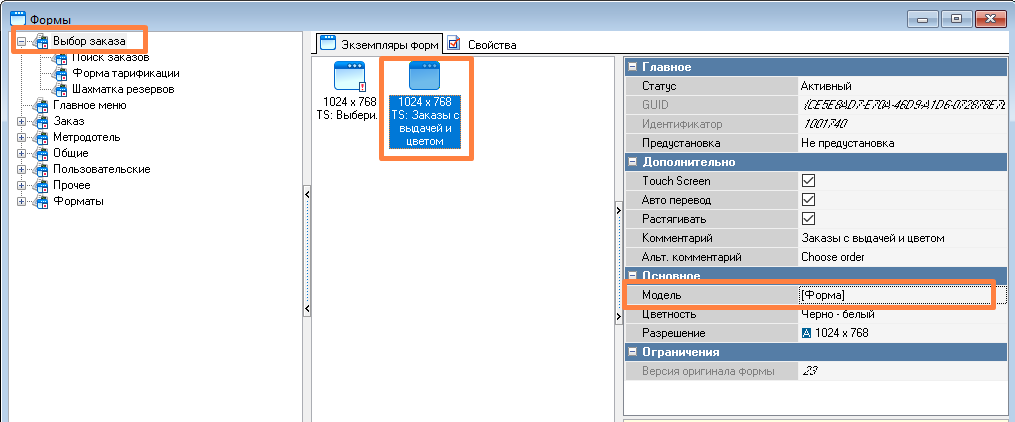Collapse the 'Дополнительно' property section
Viewport: 1015px width, 422px height.
633,162
